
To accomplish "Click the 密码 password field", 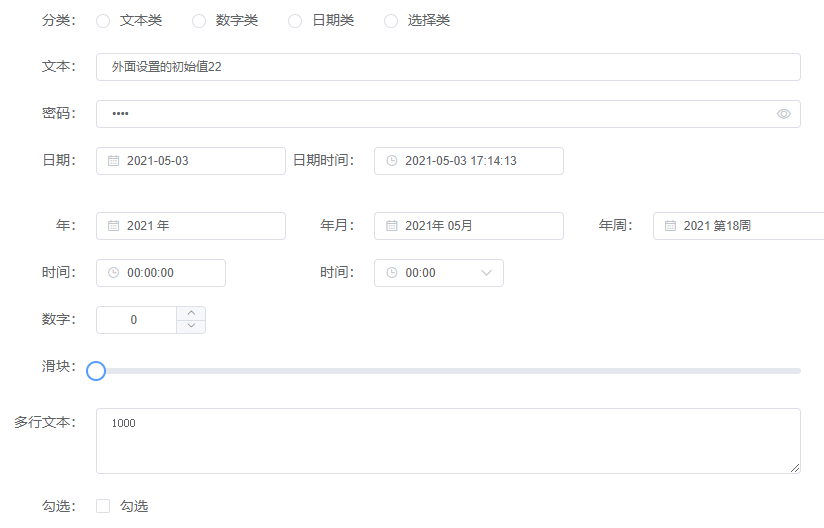I will tap(448, 114).
